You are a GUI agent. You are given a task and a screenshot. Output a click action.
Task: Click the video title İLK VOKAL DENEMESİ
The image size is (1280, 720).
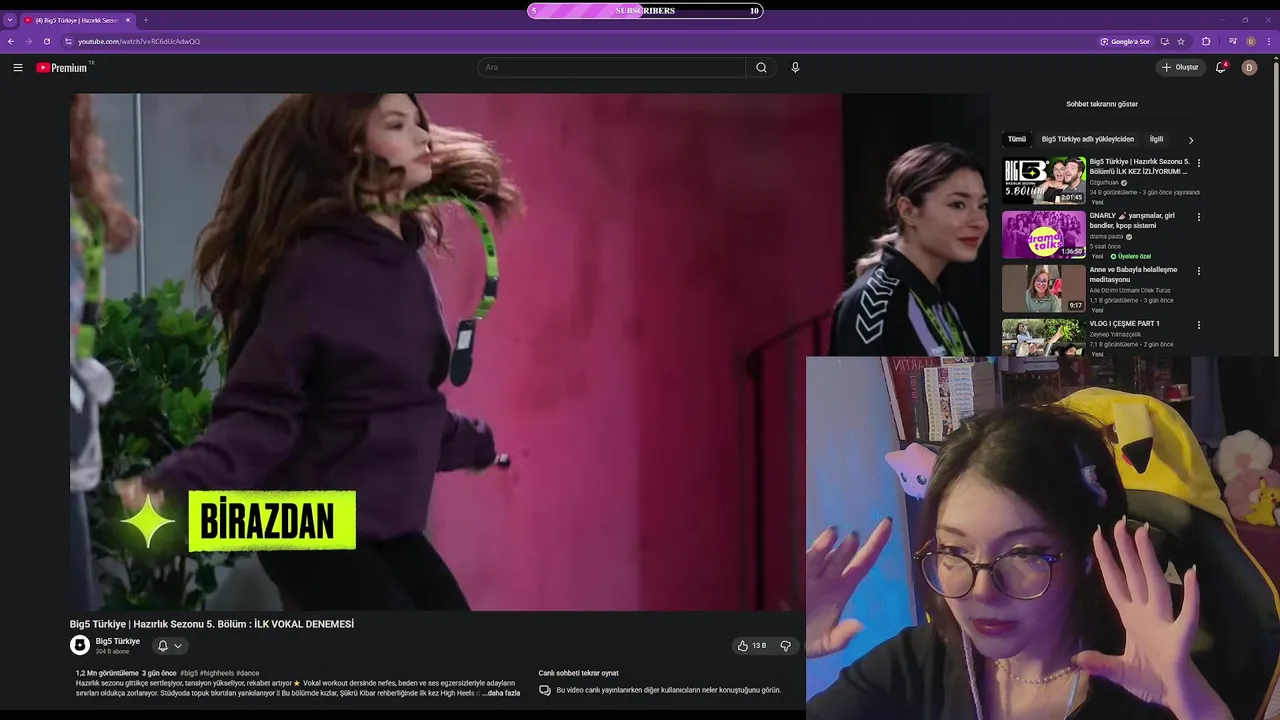pos(212,624)
